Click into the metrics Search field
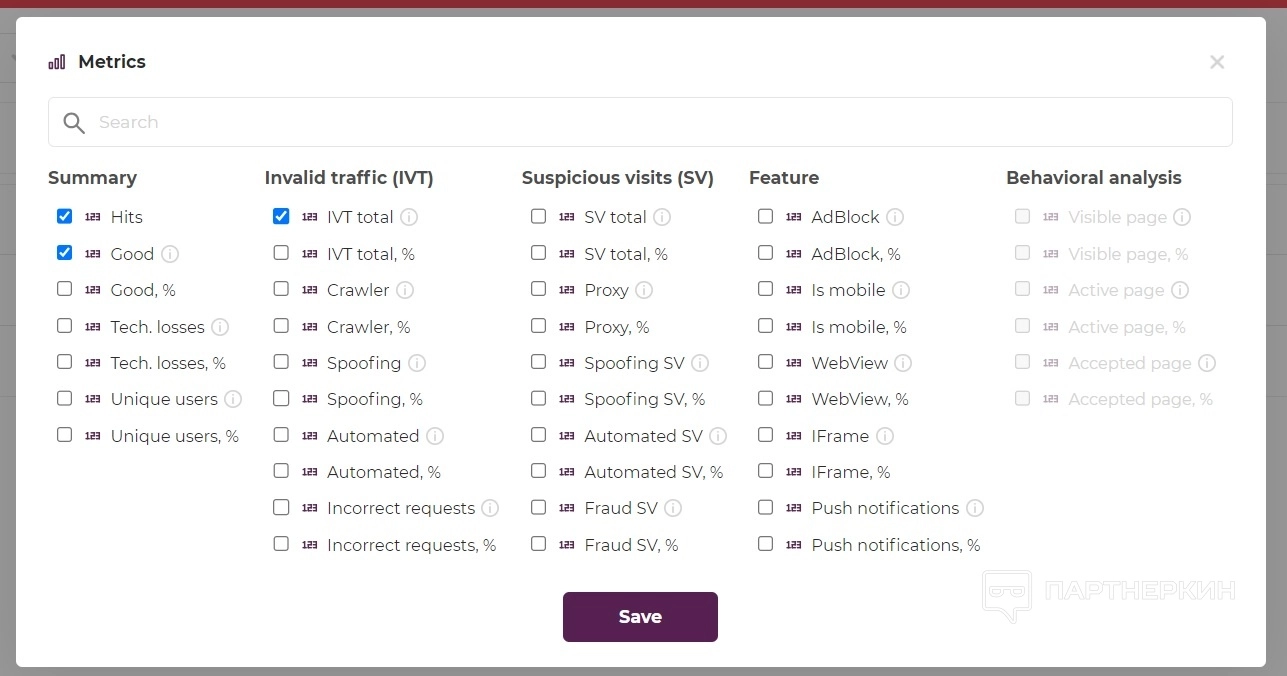Screen dimensions: 1287x676 tap(640, 122)
